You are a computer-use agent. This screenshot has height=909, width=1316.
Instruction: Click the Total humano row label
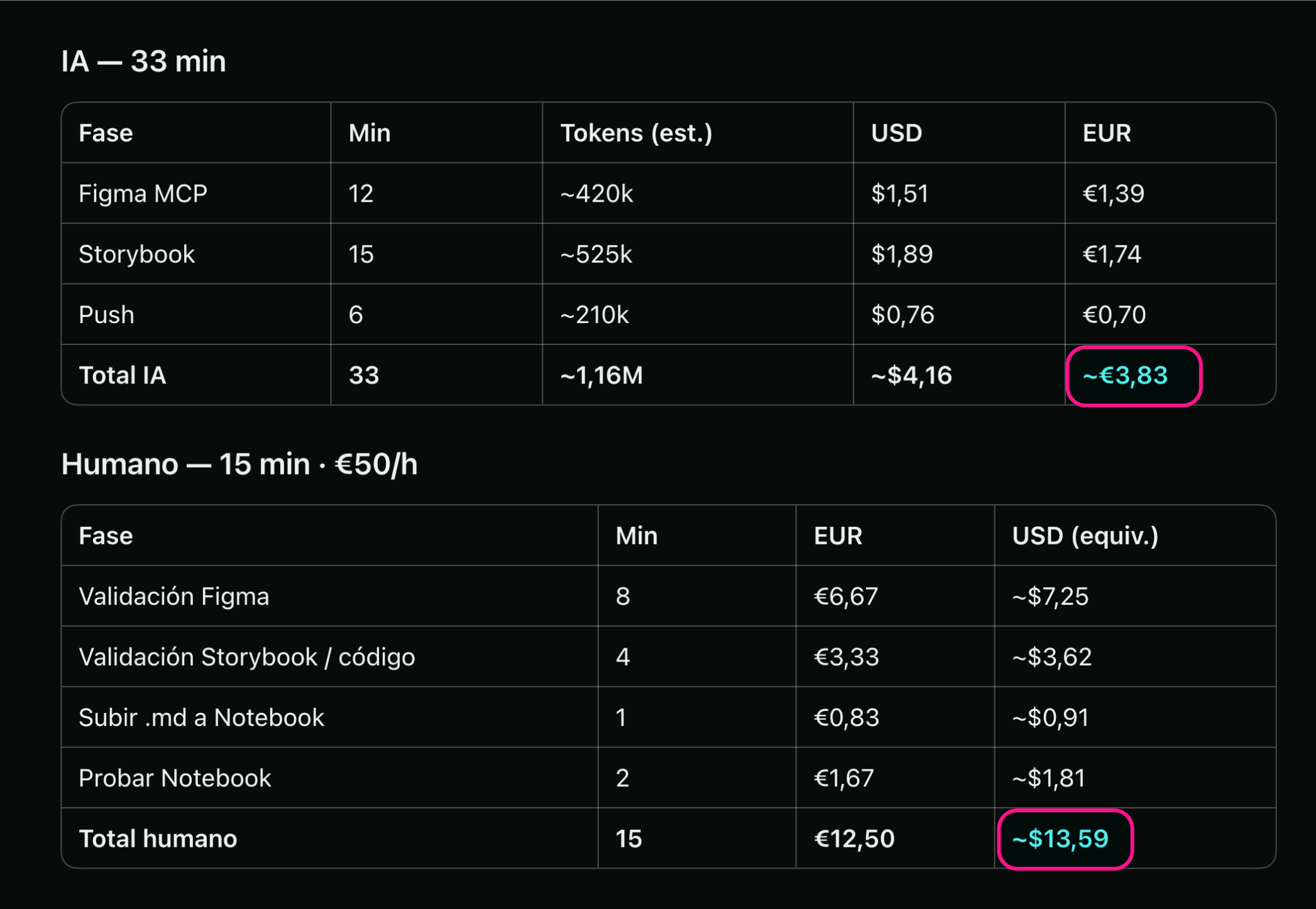click(x=158, y=839)
